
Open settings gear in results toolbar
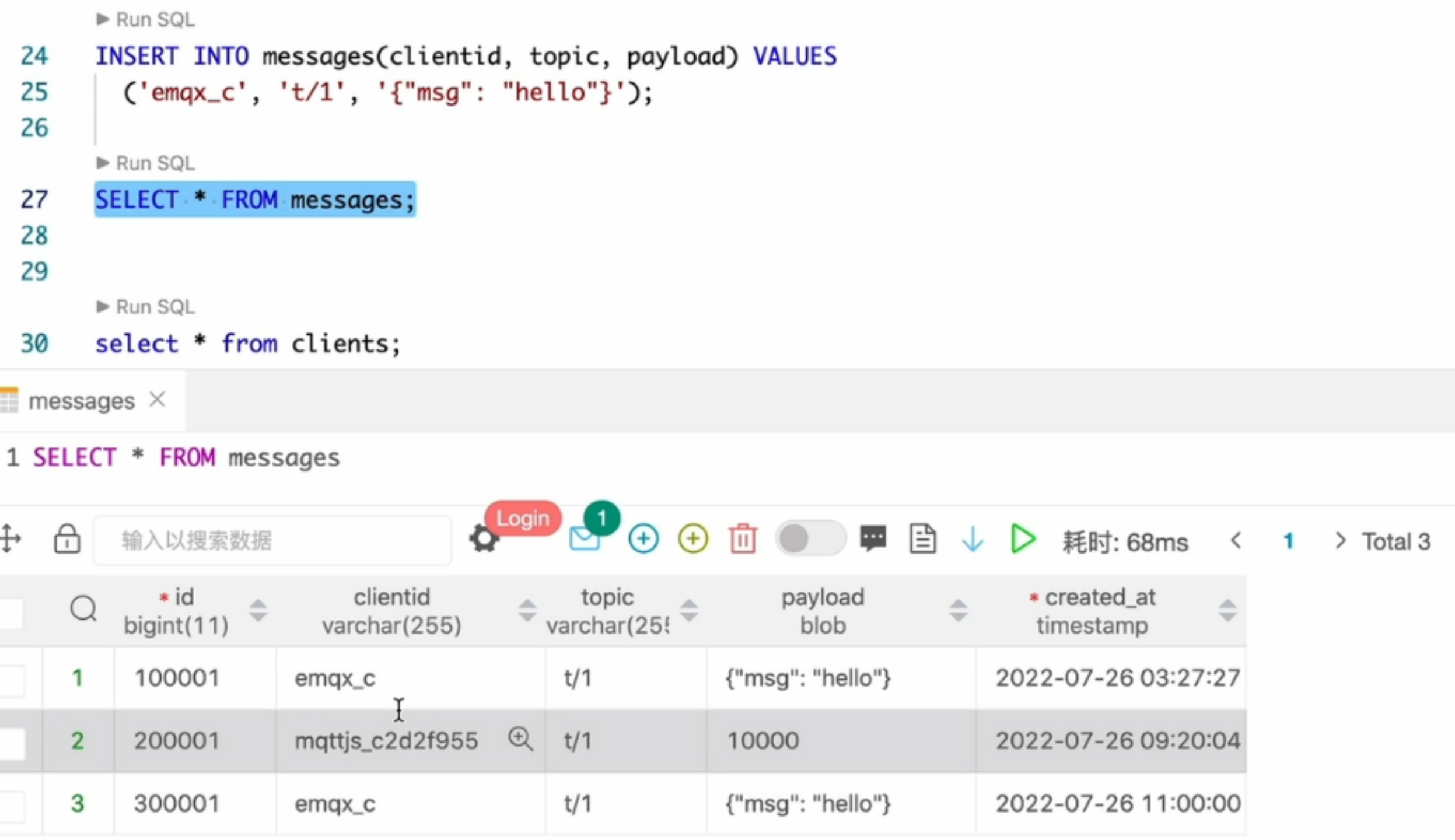point(484,538)
